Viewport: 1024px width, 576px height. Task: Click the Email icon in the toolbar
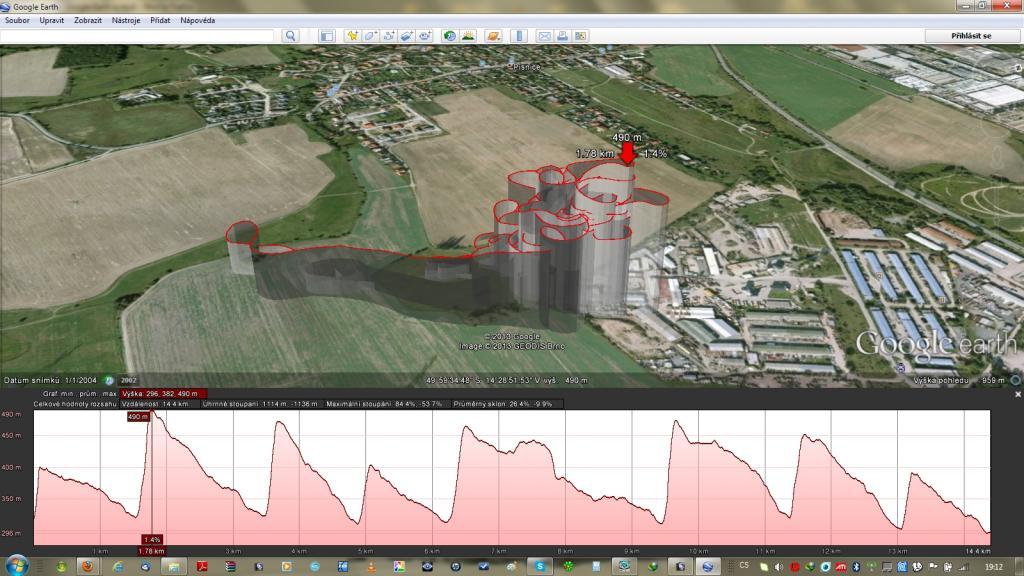[x=545, y=36]
